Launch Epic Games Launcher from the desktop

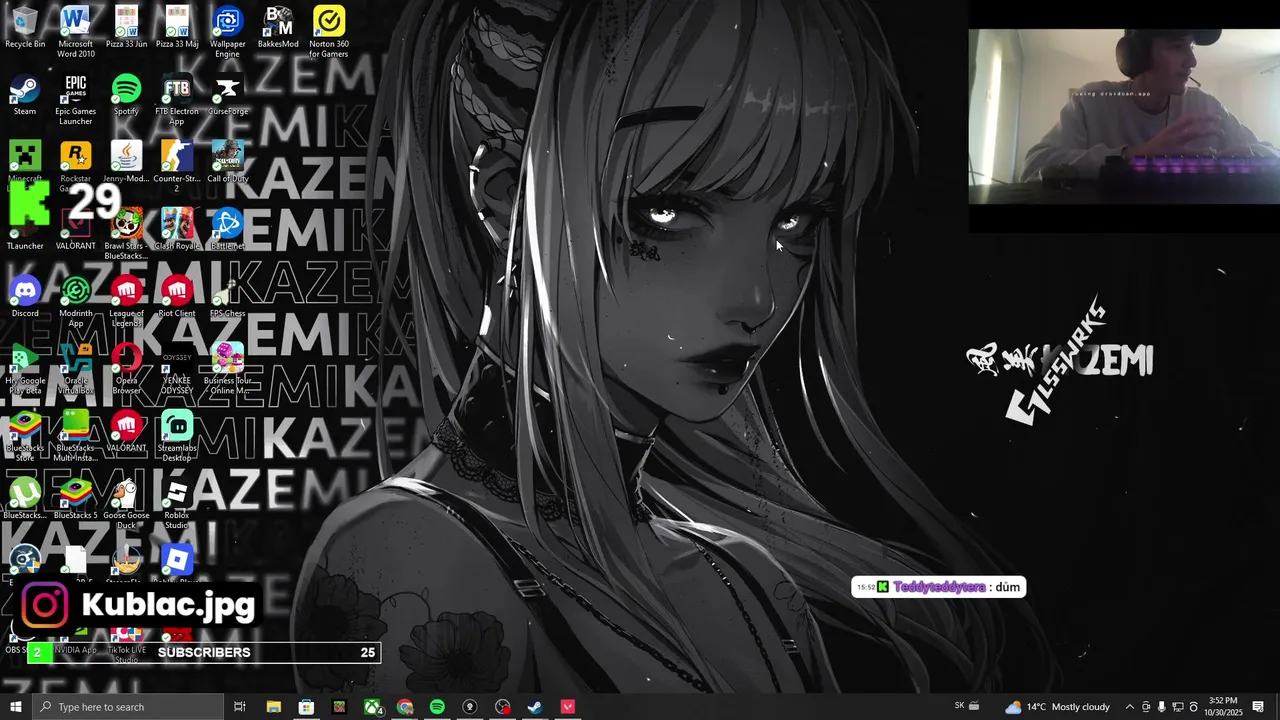click(x=75, y=100)
